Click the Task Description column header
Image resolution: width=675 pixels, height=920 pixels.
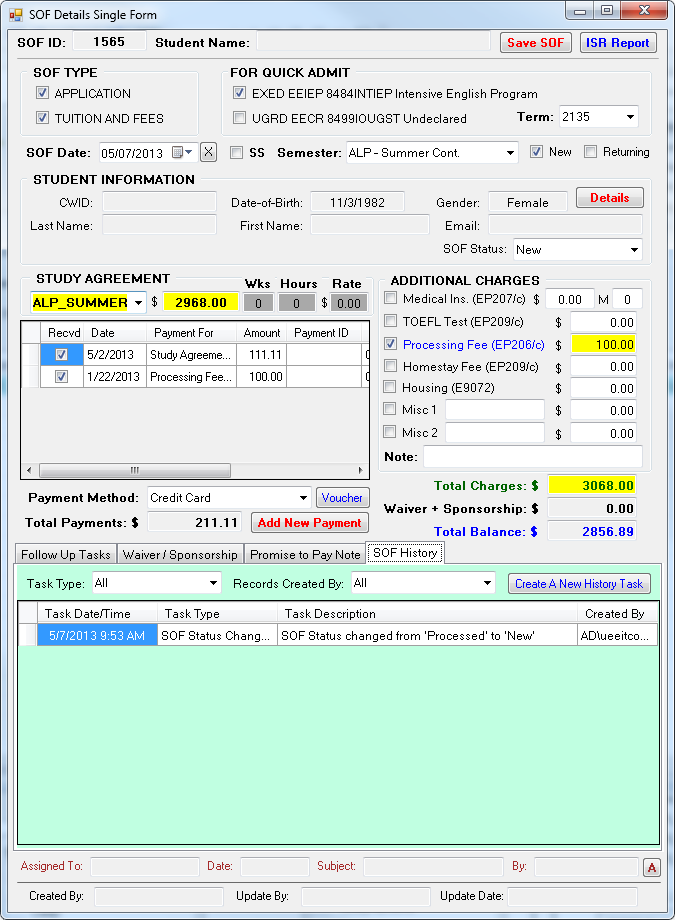coord(427,614)
